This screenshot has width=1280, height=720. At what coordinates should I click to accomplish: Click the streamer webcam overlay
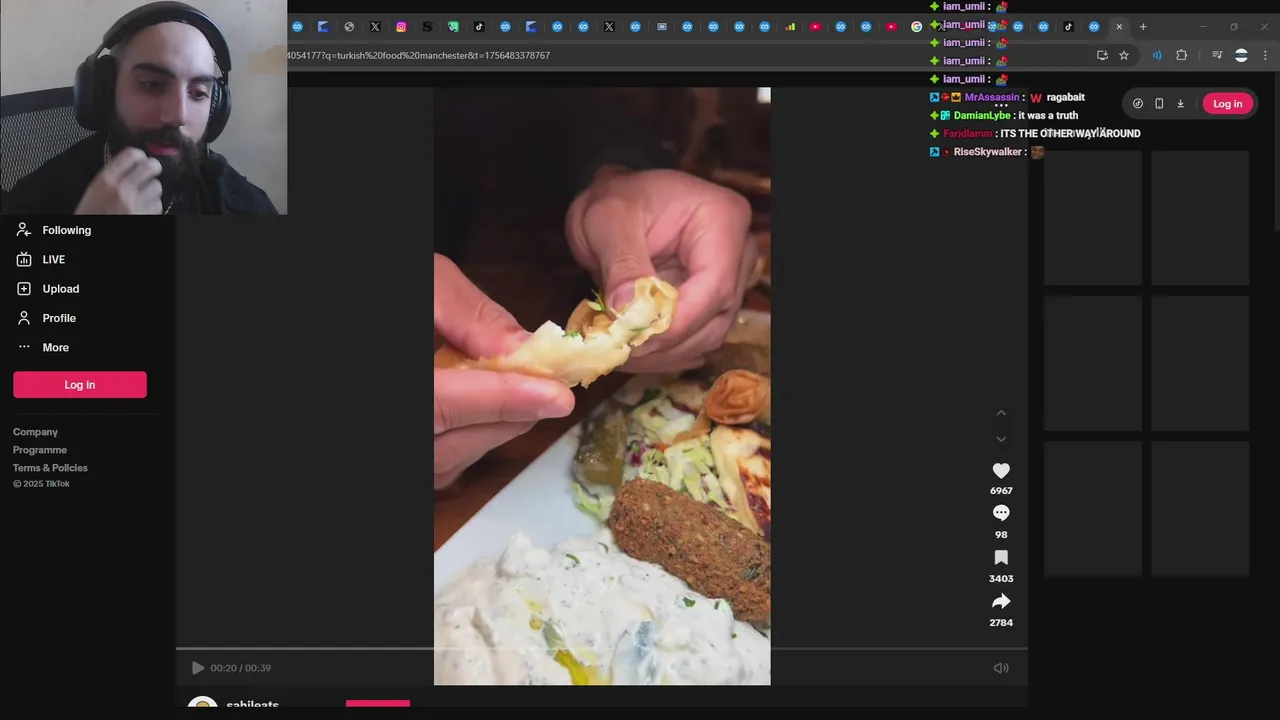pyautogui.click(x=143, y=107)
